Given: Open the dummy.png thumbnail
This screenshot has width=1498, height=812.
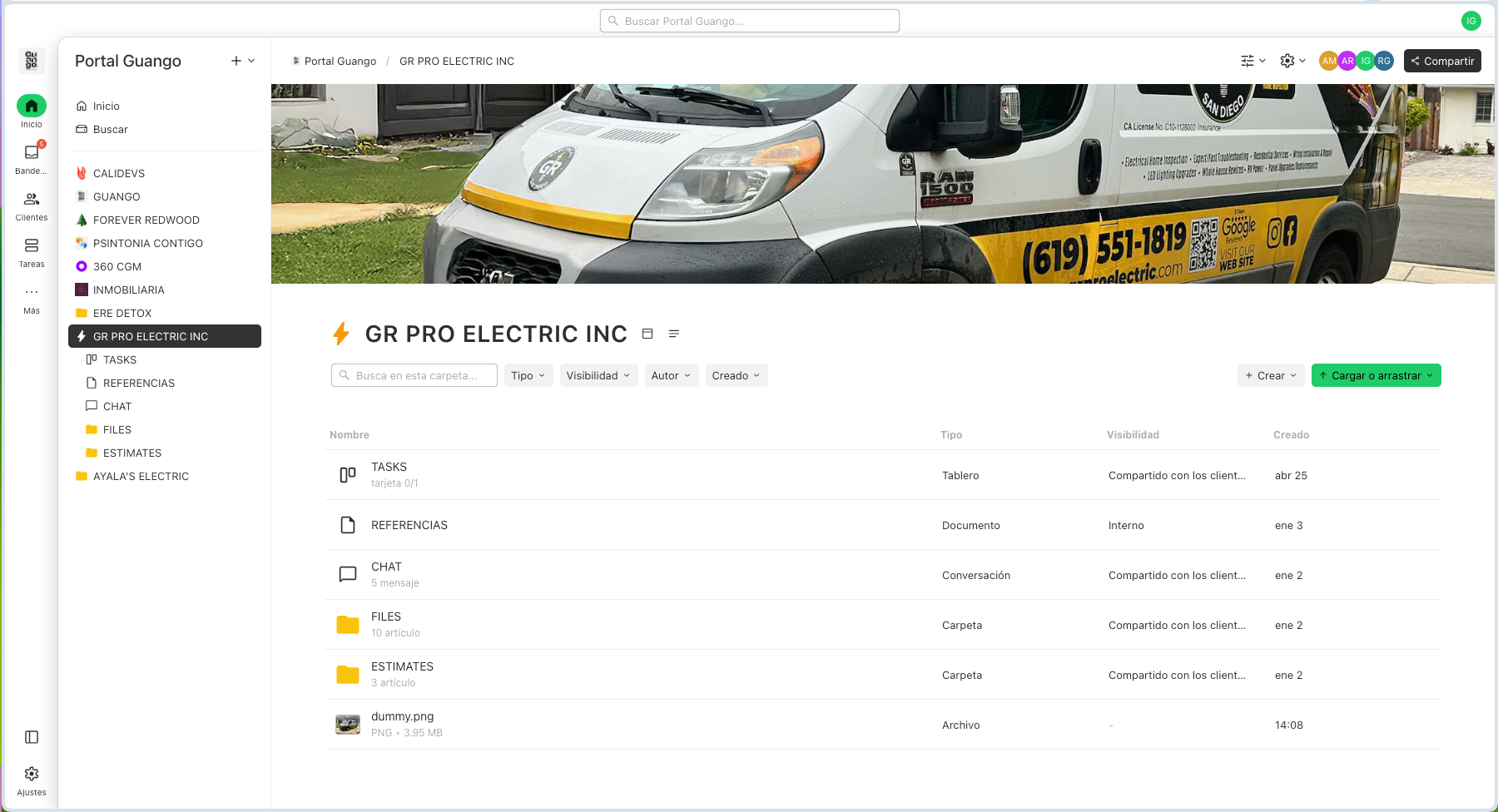Looking at the screenshot, I should 348,725.
